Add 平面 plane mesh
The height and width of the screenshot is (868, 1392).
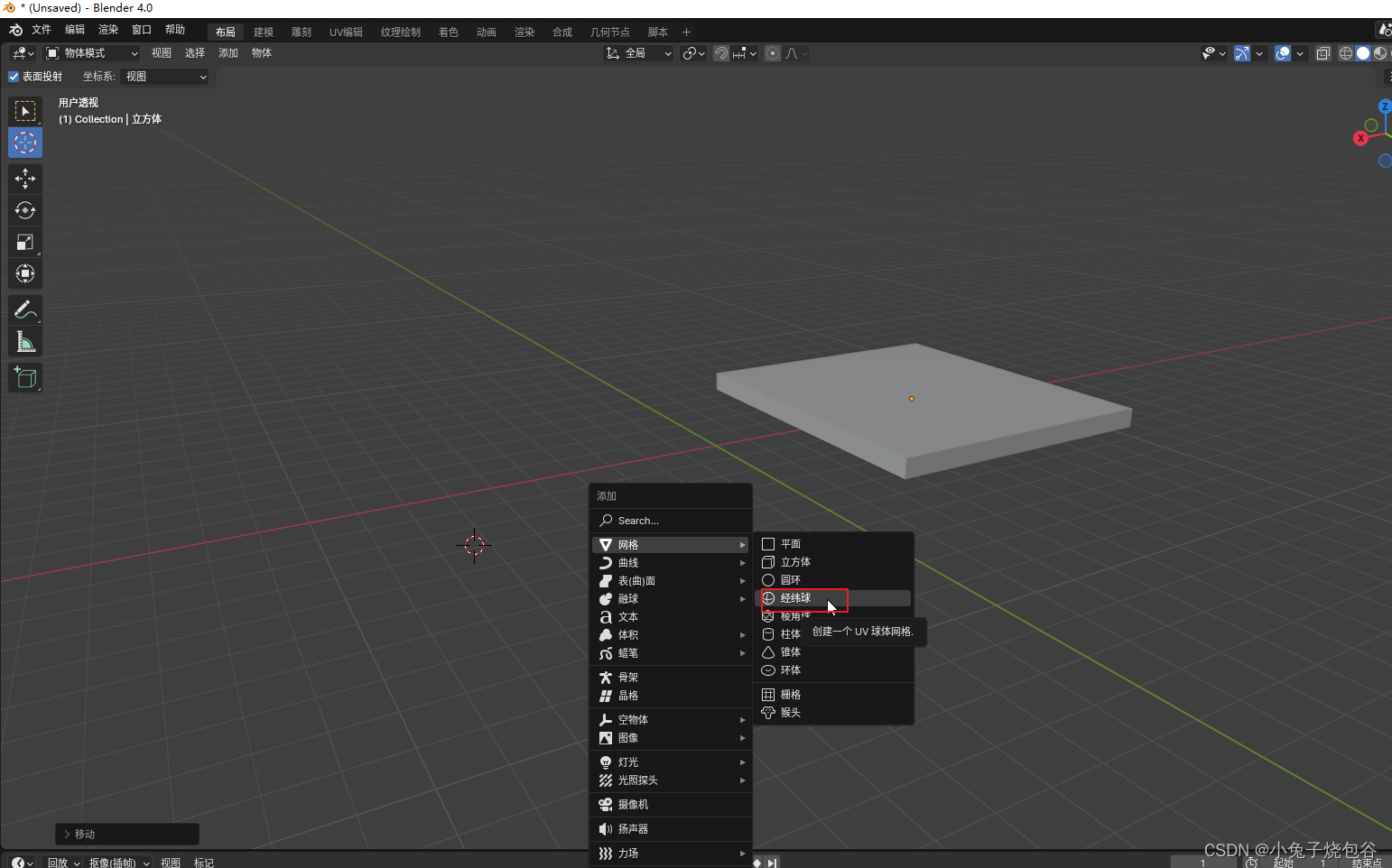click(x=832, y=544)
